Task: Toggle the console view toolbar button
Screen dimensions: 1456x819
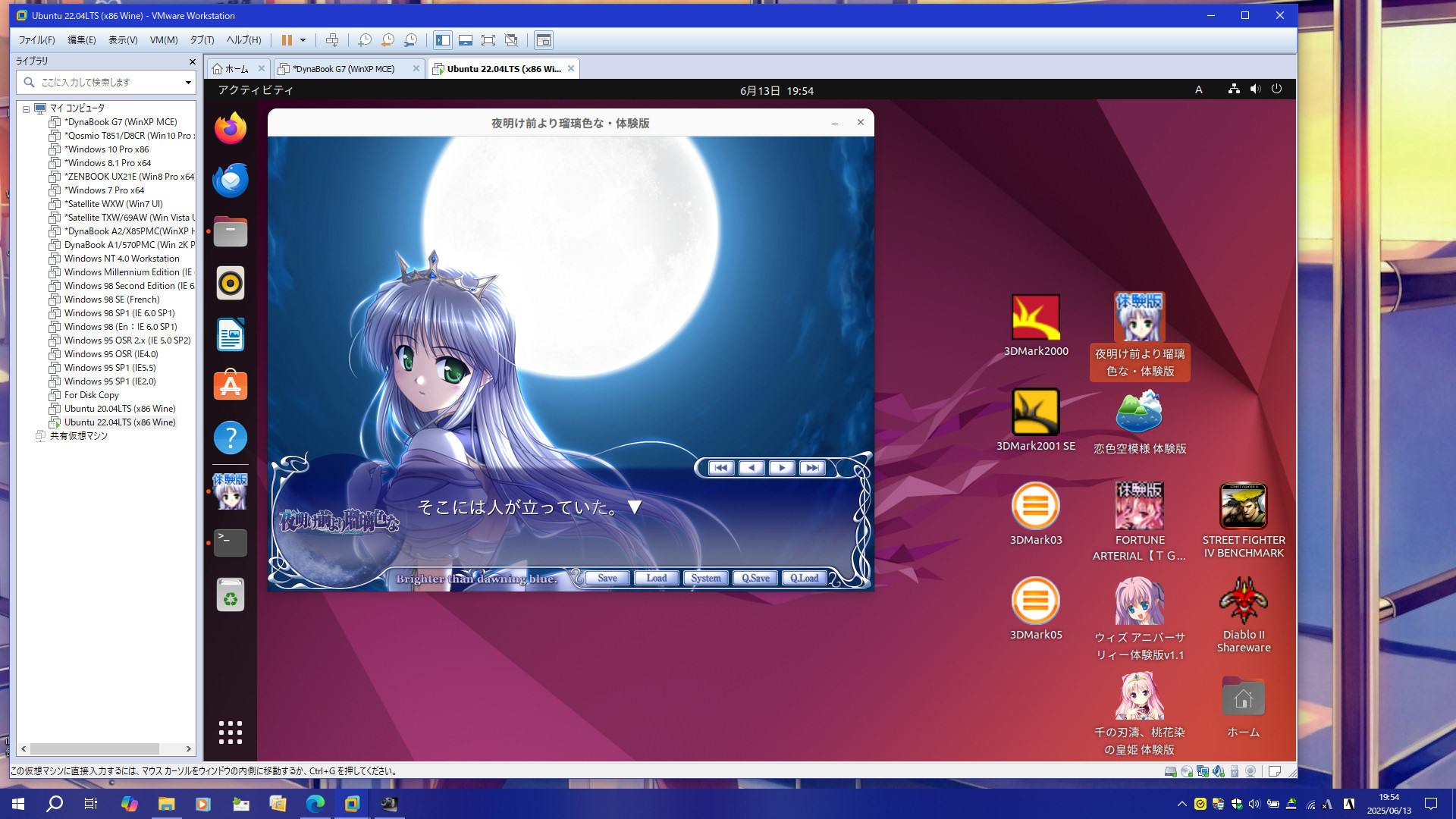Action: [x=544, y=40]
